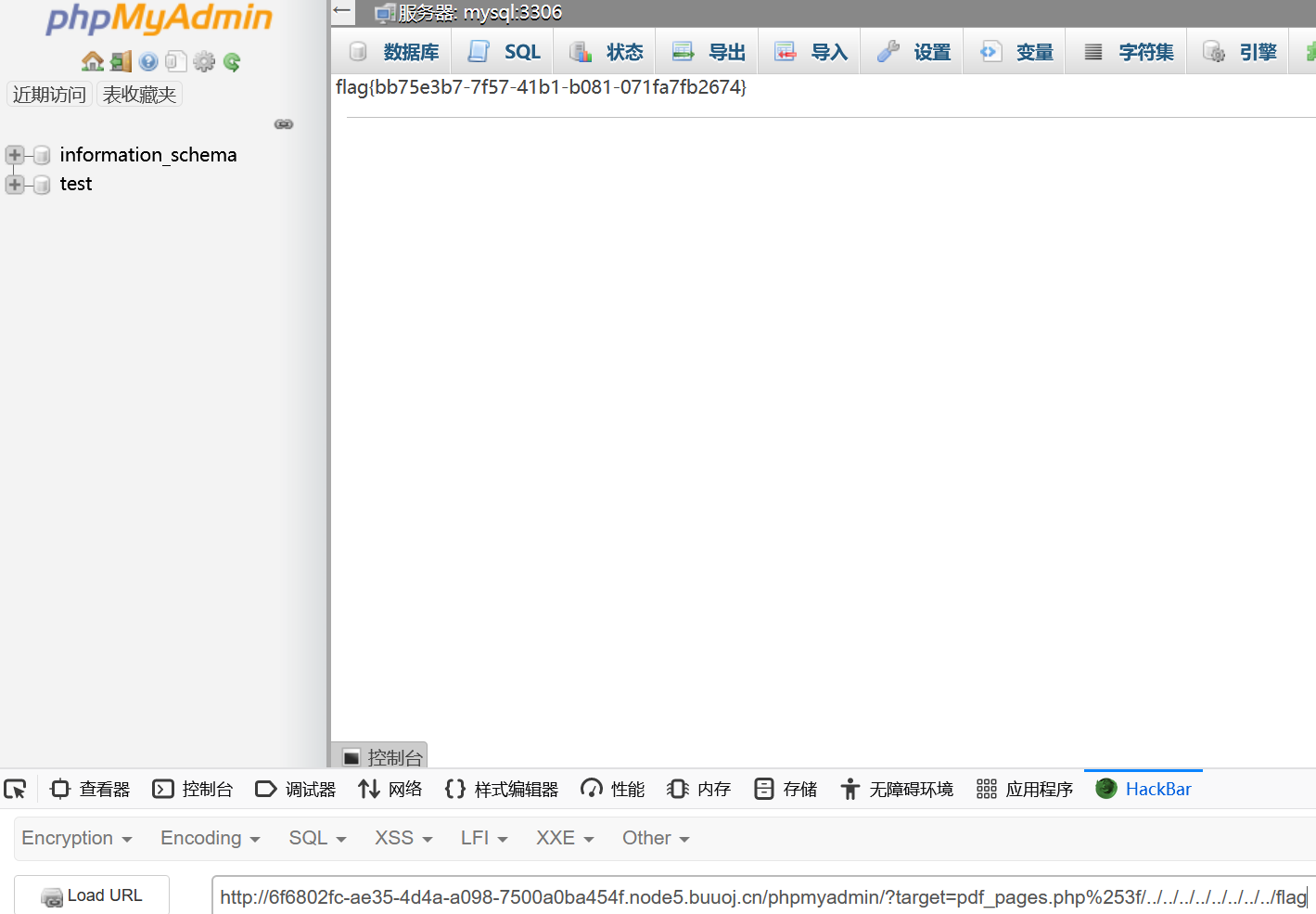The image size is (1316, 914).
Task: Click the chain link icon in navigation panel
Action: click(x=284, y=124)
